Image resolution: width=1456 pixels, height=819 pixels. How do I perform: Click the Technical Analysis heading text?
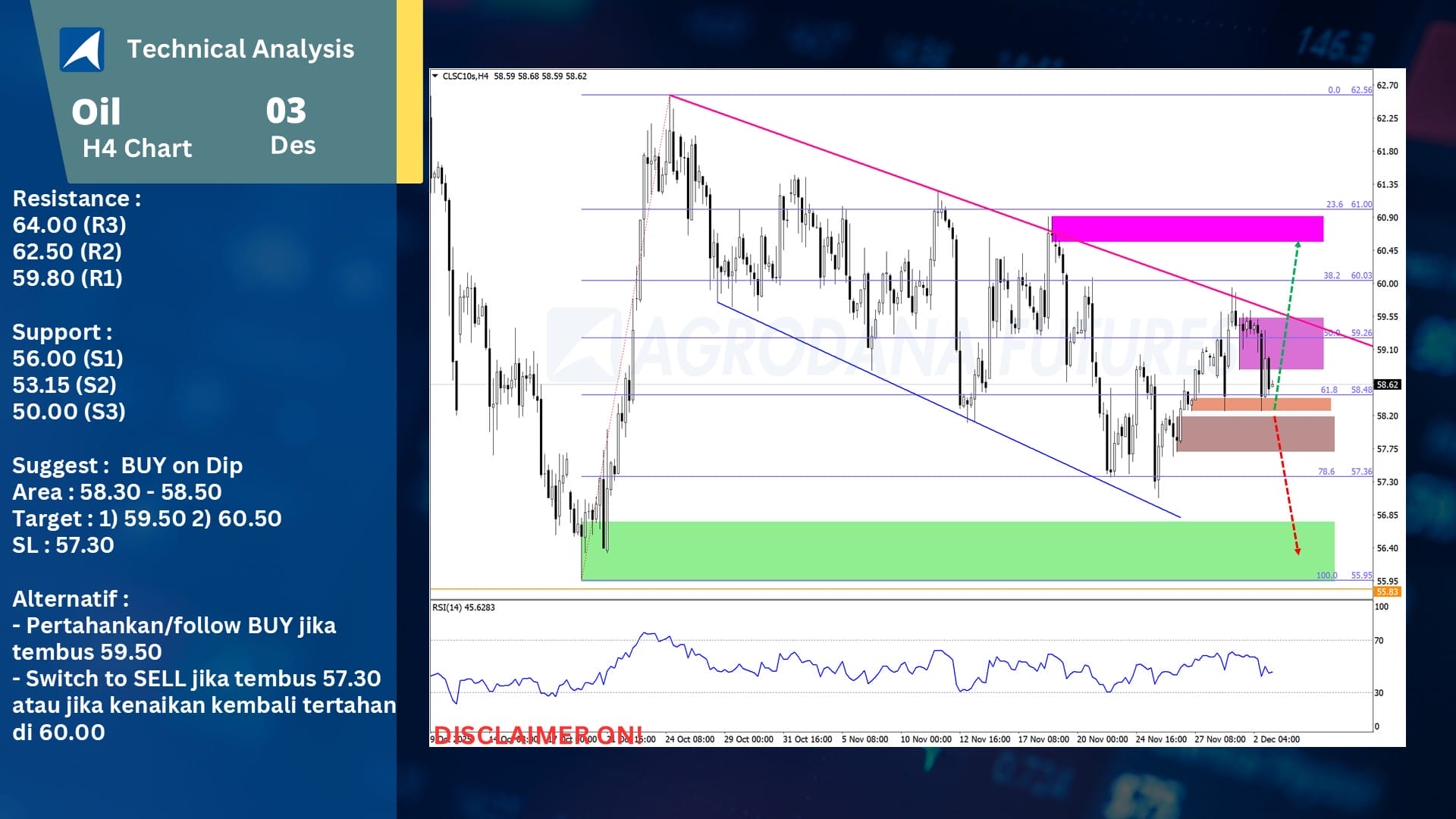coord(240,49)
